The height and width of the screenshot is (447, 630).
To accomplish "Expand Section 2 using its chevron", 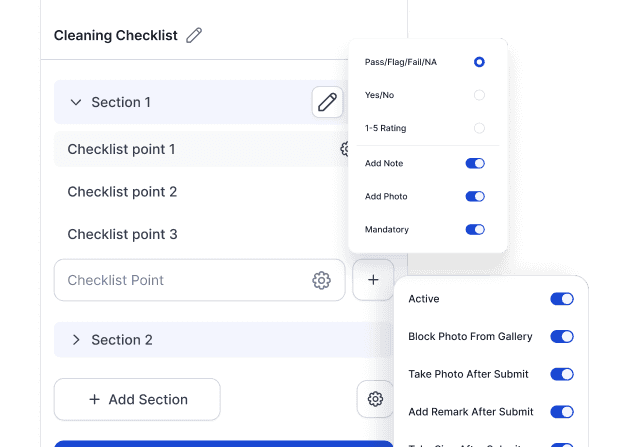I will [75, 340].
